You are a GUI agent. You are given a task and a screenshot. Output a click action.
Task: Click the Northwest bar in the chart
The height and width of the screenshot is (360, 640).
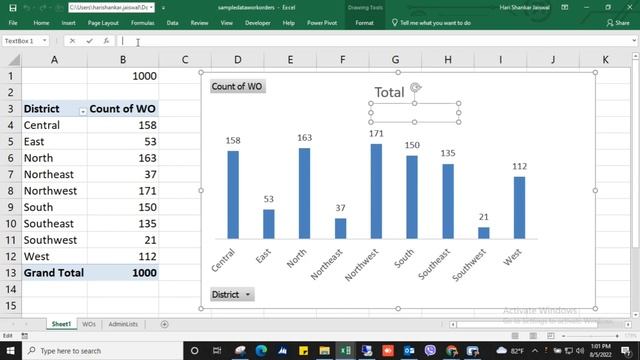pyautogui.click(x=376, y=191)
